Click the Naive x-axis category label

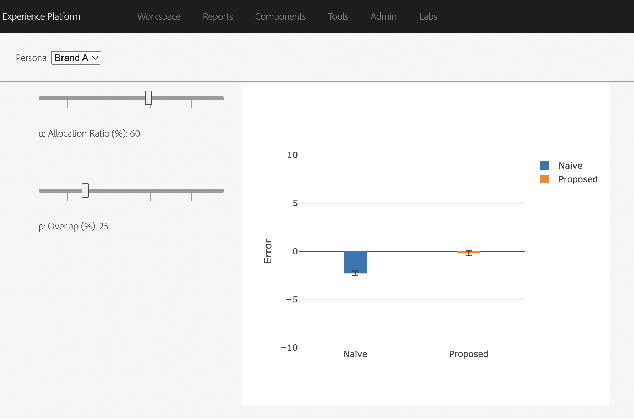tap(355, 354)
